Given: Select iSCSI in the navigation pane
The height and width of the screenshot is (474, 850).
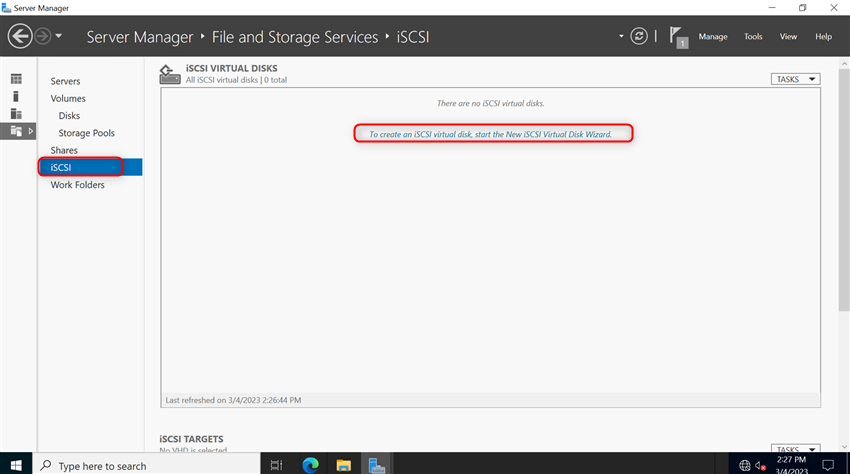Looking at the screenshot, I should [x=90, y=168].
